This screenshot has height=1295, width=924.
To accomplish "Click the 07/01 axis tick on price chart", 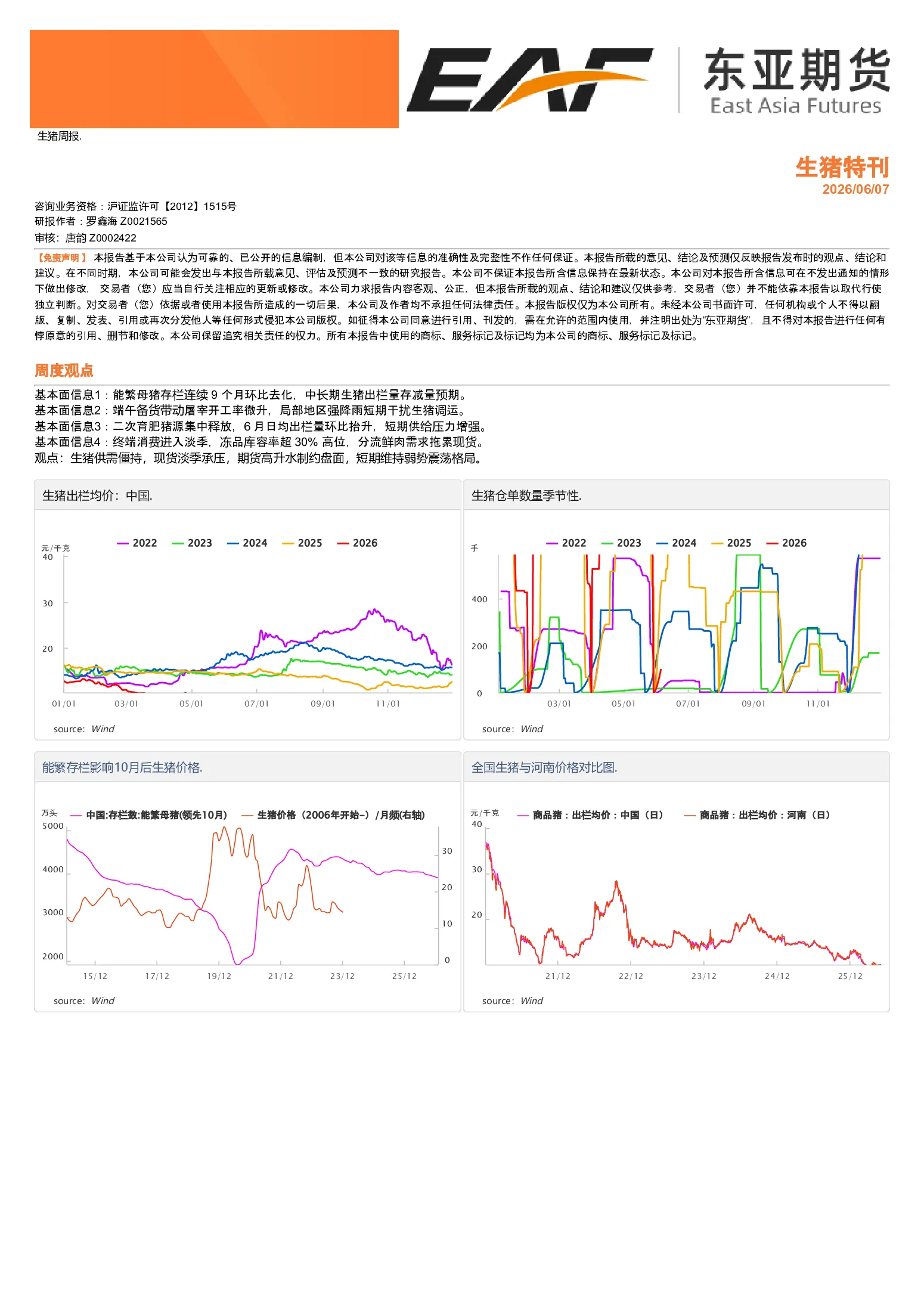I will (x=257, y=704).
